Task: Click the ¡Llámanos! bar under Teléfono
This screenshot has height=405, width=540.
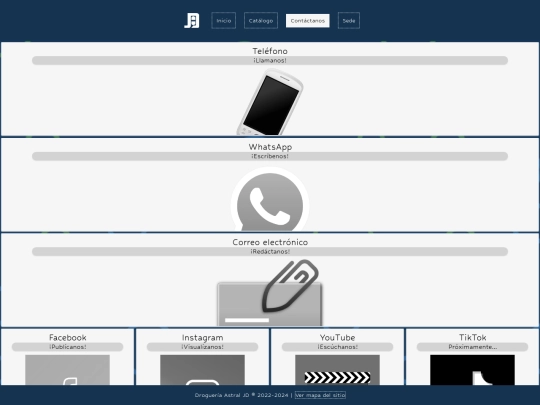Action: pyautogui.click(x=270, y=61)
